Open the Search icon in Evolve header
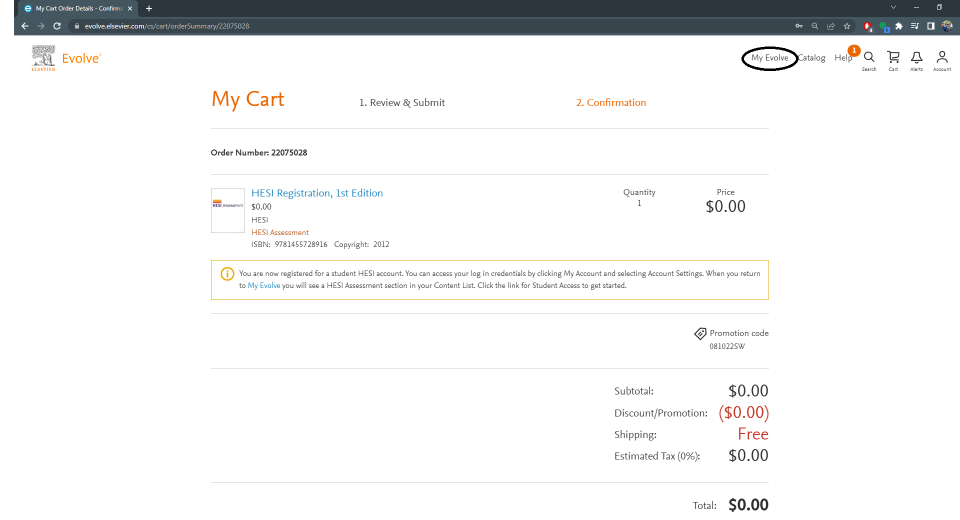 869,58
